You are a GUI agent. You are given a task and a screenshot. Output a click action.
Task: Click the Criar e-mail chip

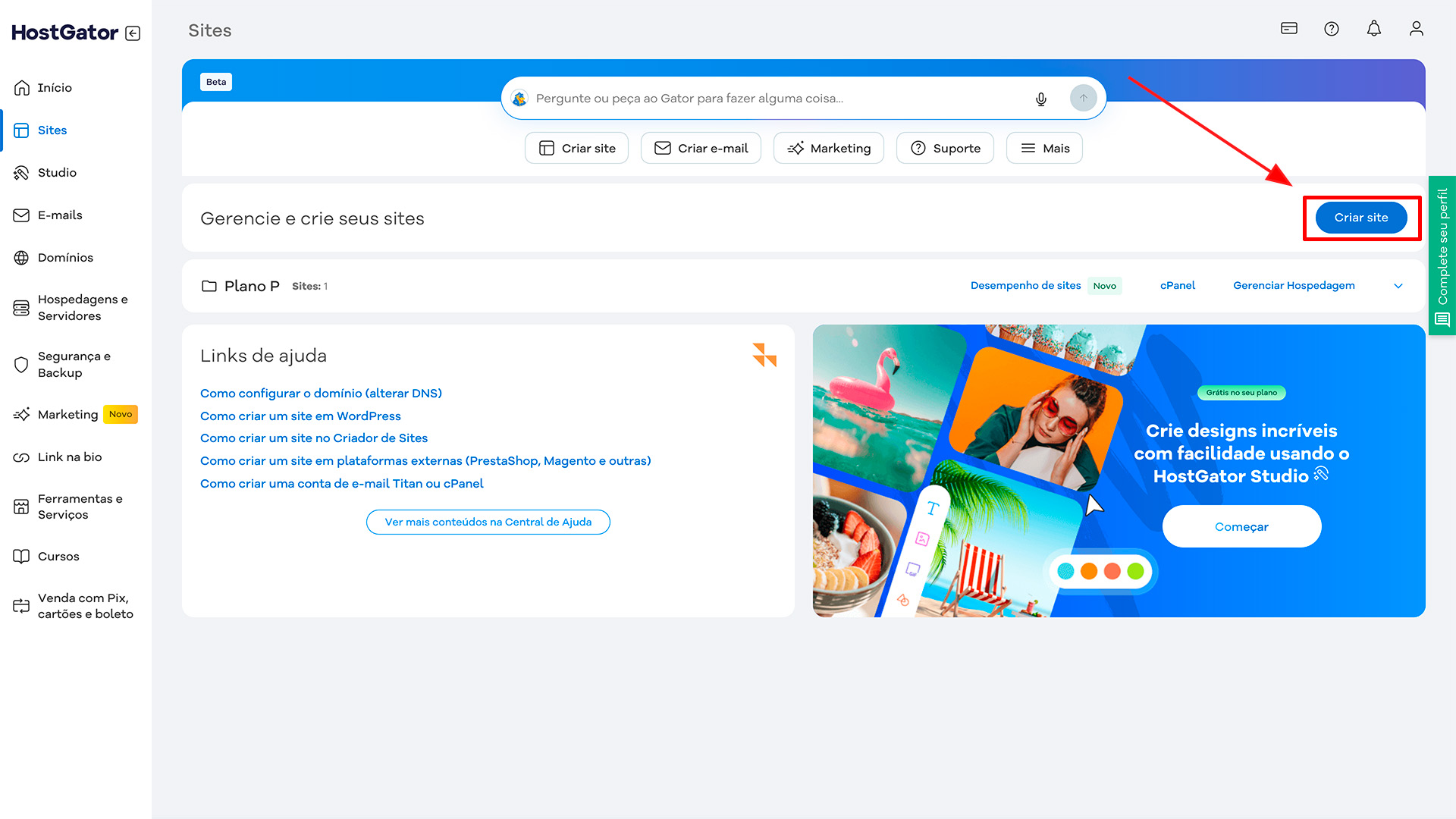coord(701,148)
